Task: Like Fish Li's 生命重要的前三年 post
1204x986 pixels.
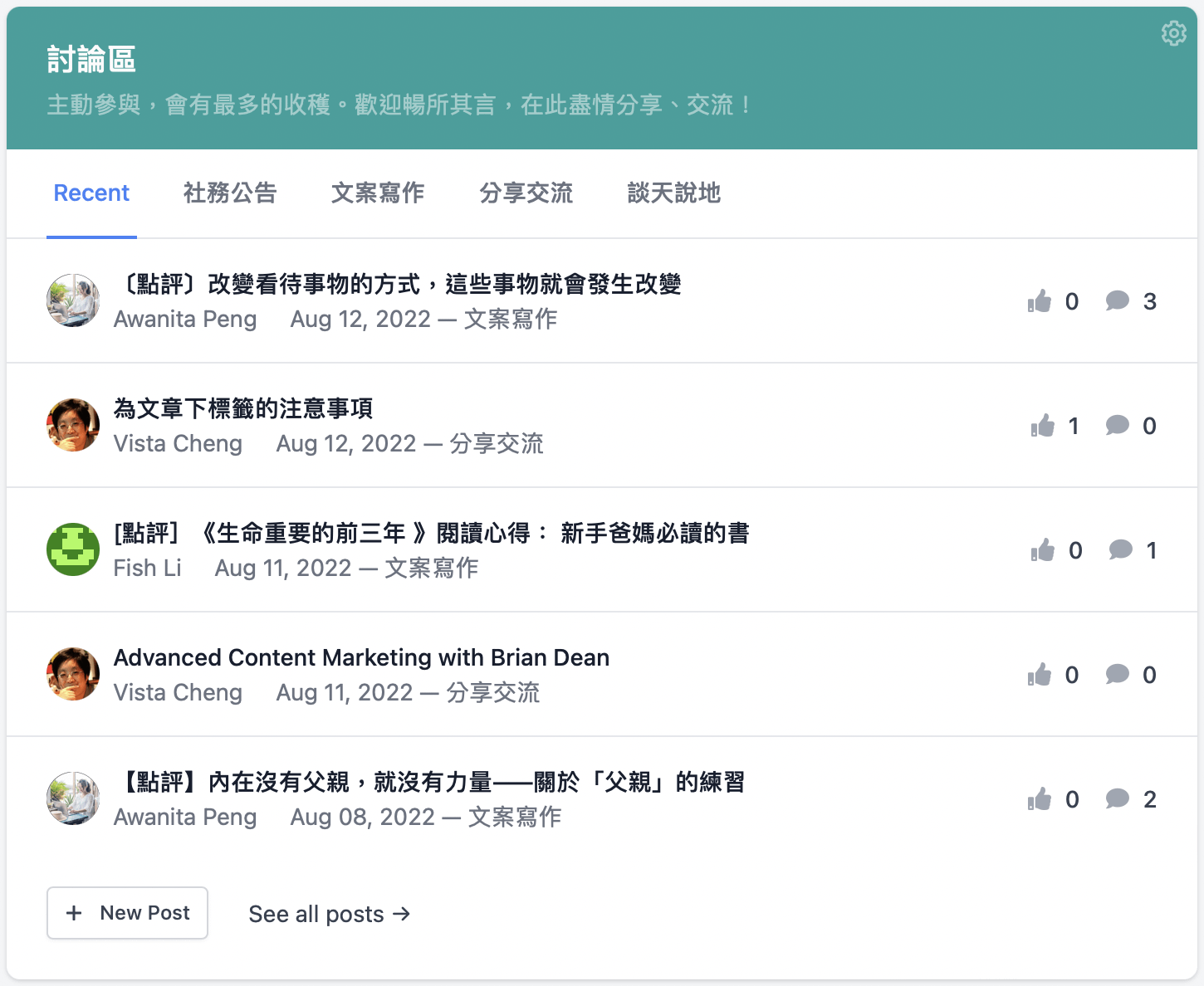Action: [1042, 550]
